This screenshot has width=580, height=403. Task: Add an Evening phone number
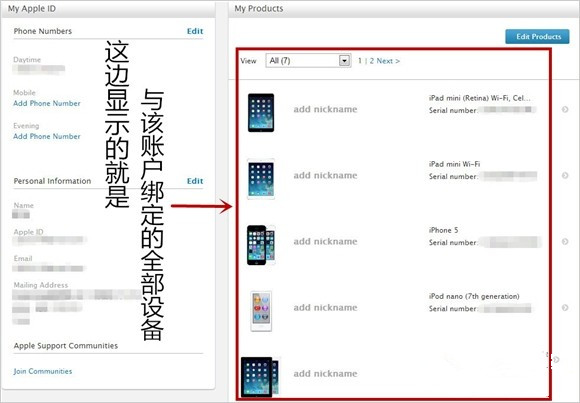point(47,136)
